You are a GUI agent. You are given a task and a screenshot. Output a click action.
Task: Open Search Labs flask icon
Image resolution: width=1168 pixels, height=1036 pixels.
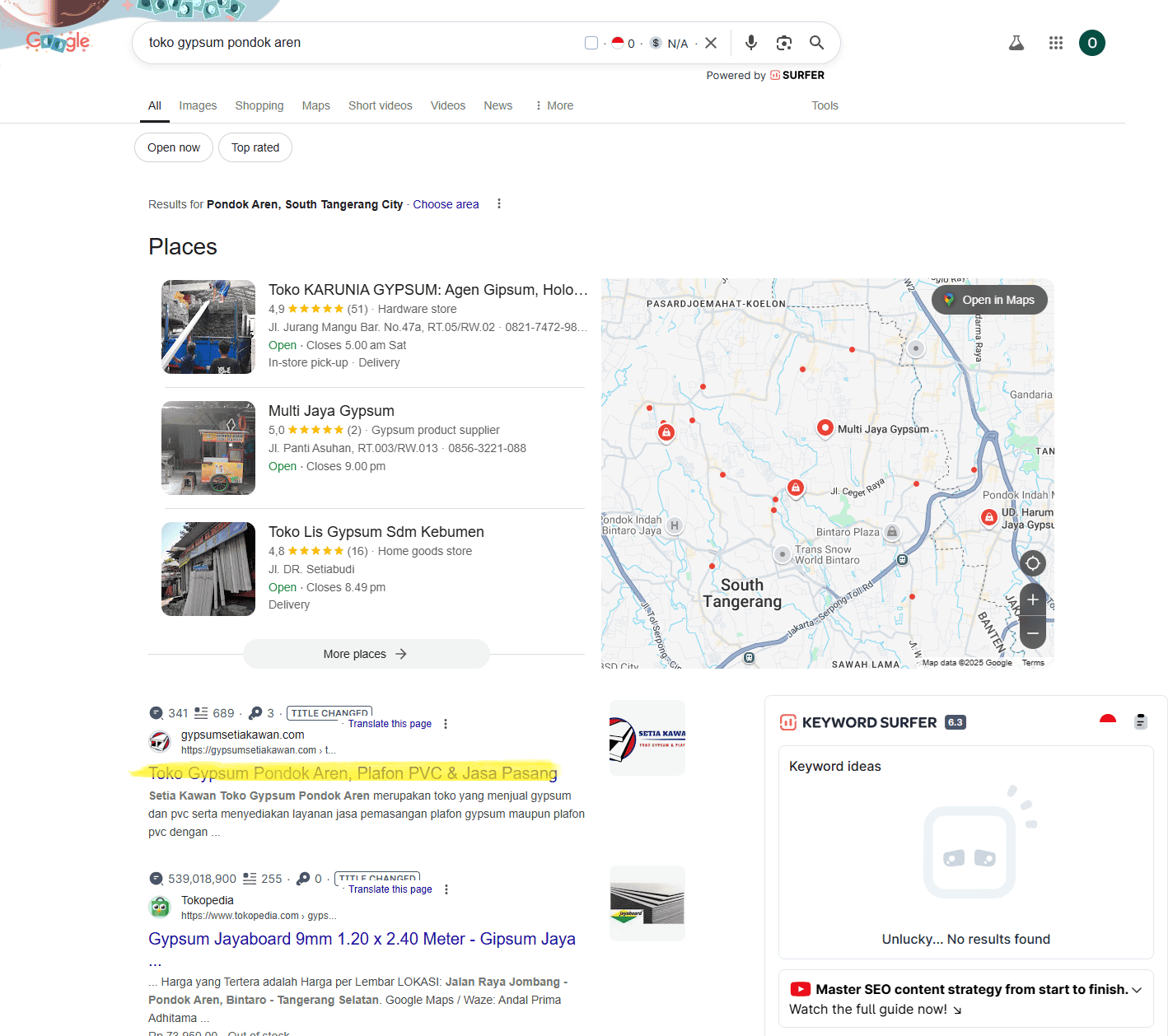(1016, 43)
